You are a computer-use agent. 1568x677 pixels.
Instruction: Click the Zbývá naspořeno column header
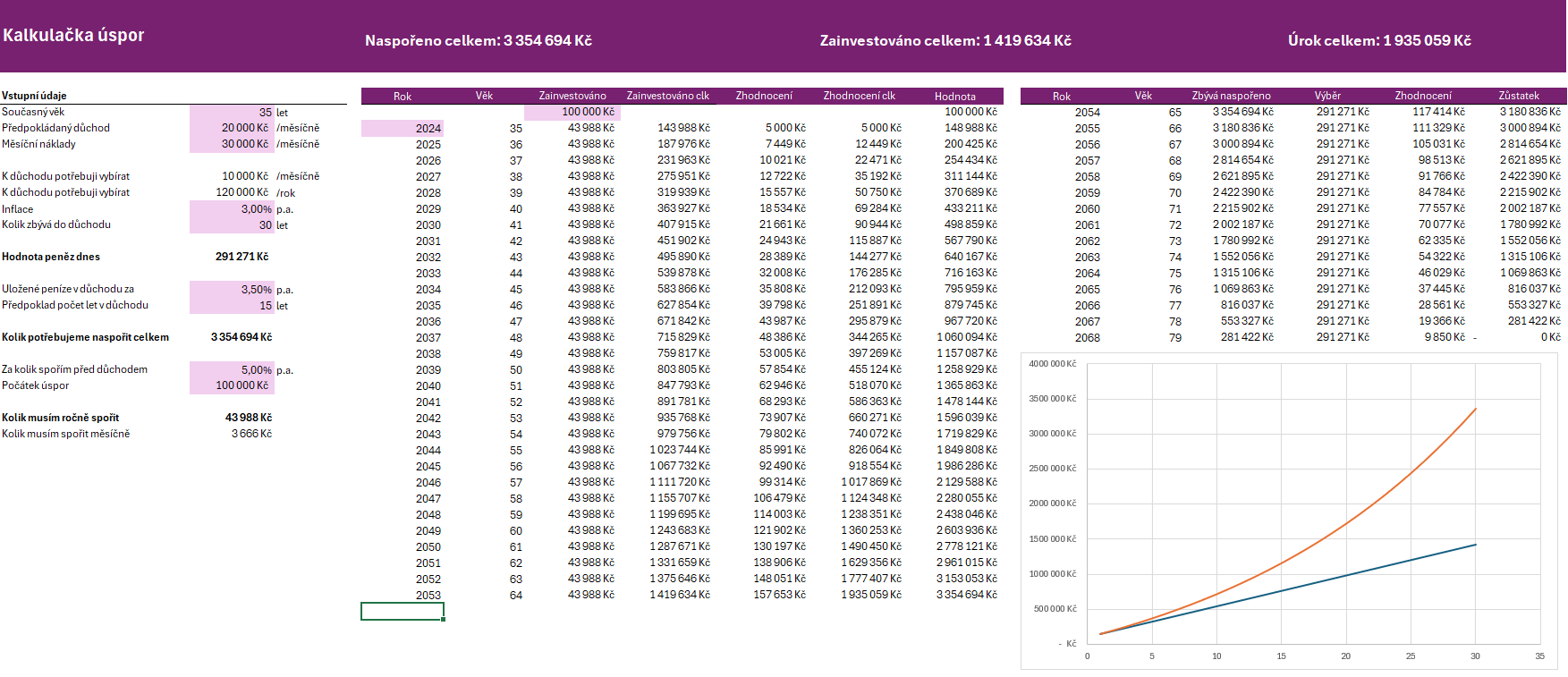pos(1231,96)
